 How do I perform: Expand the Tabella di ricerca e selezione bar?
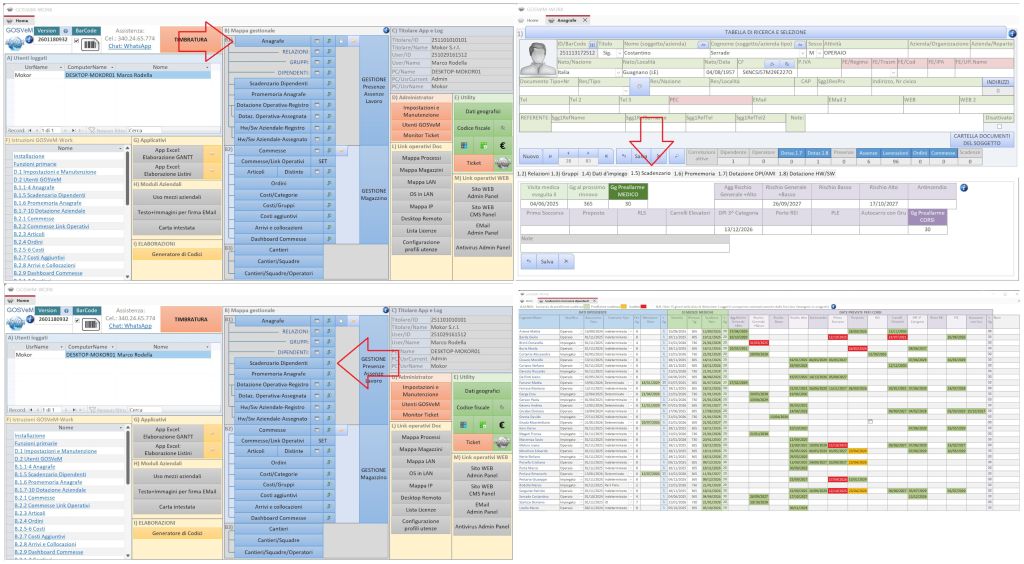coord(765,32)
